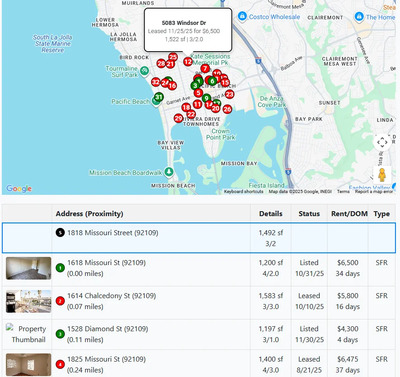Click the Crown Point Park label
Viewport: 400px width, 377px height.
220,134
